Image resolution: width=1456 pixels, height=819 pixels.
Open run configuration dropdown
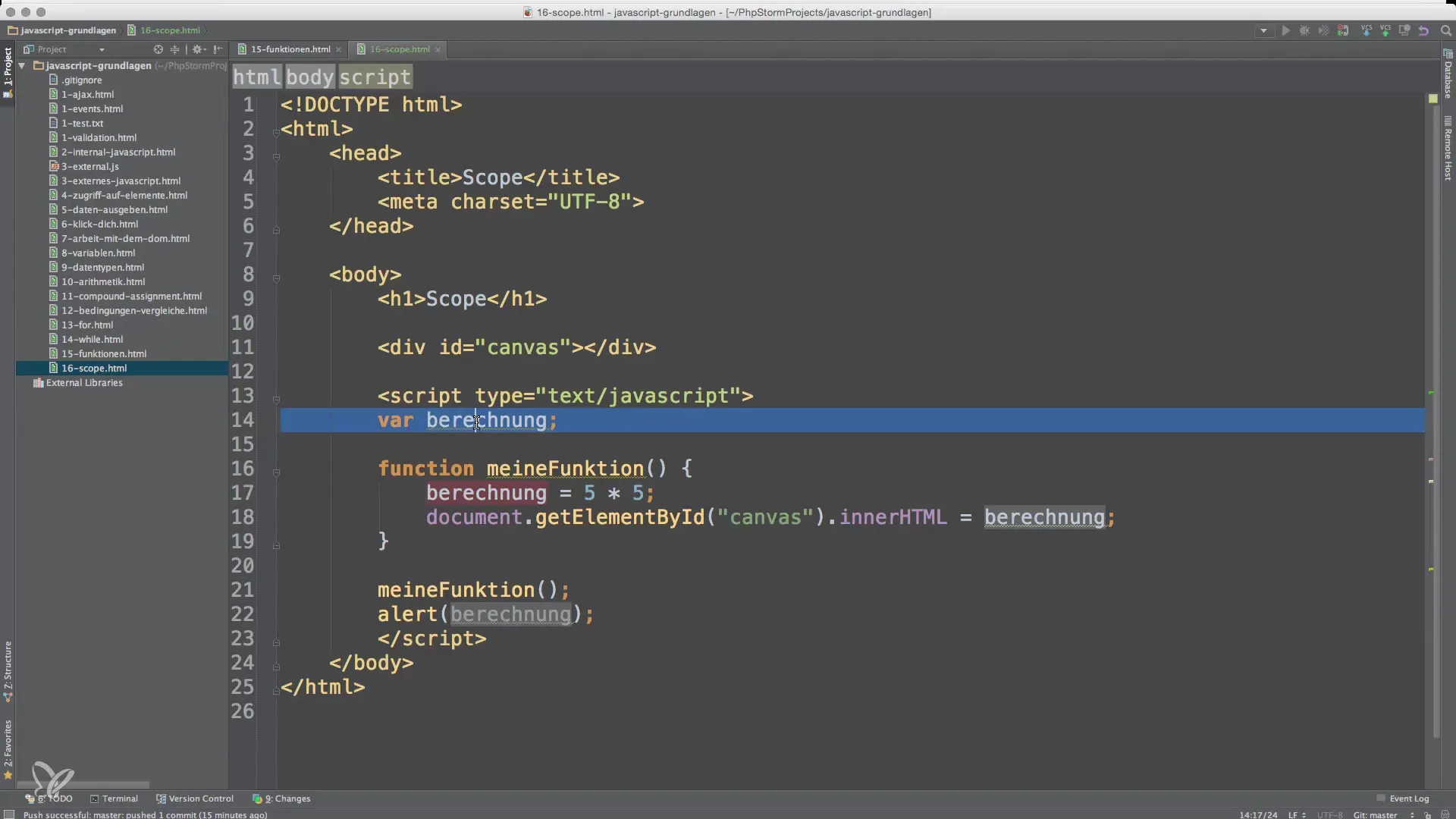pos(1263,31)
